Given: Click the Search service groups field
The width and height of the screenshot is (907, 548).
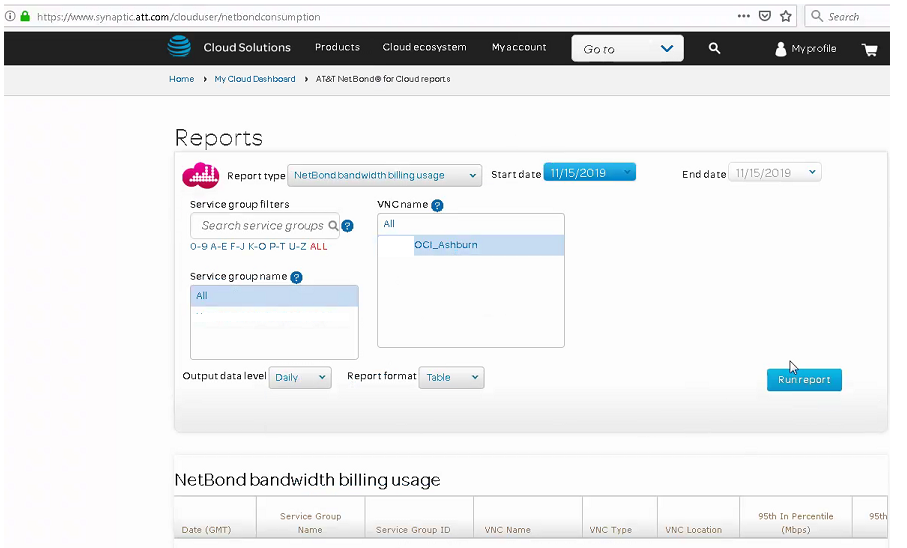Looking at the screenshot, I should pos(262,226).
